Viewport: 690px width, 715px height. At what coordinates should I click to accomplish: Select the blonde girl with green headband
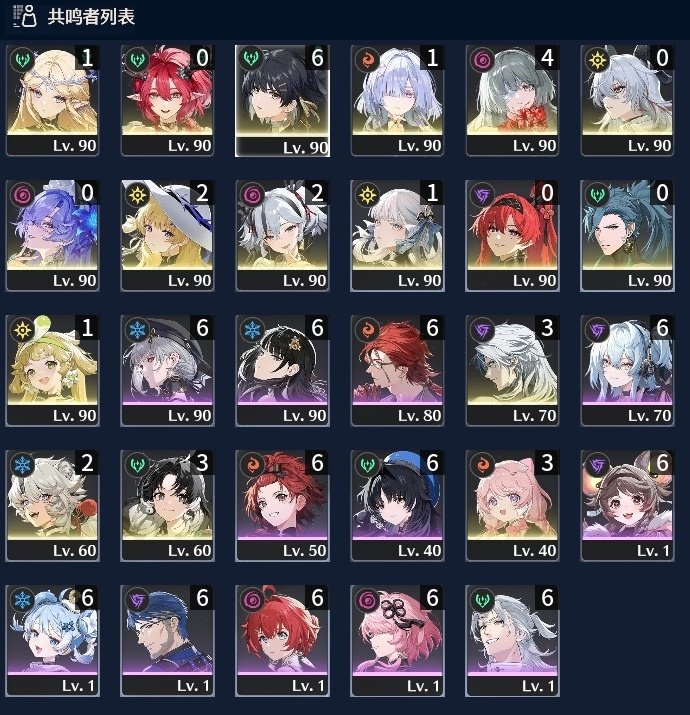point(52,370)
